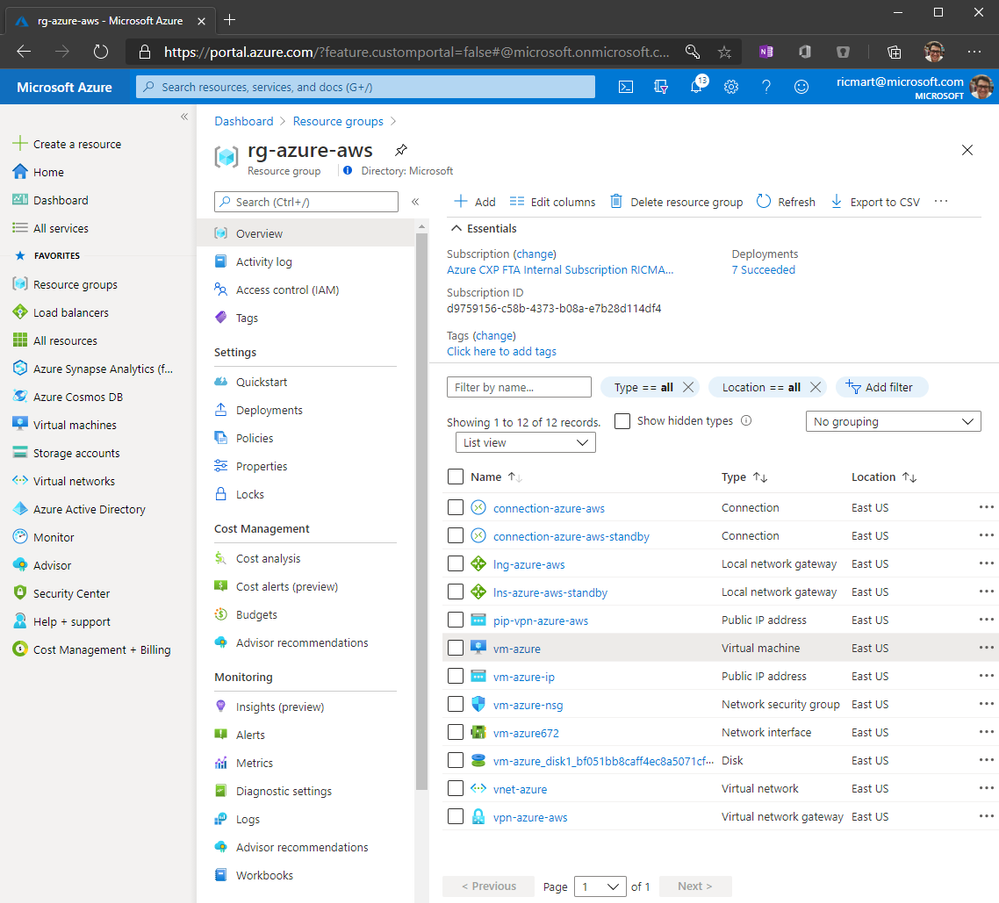Screen dimensions: 999x903
Task: Click the Delete resource group button
Action: coord(676,201)
